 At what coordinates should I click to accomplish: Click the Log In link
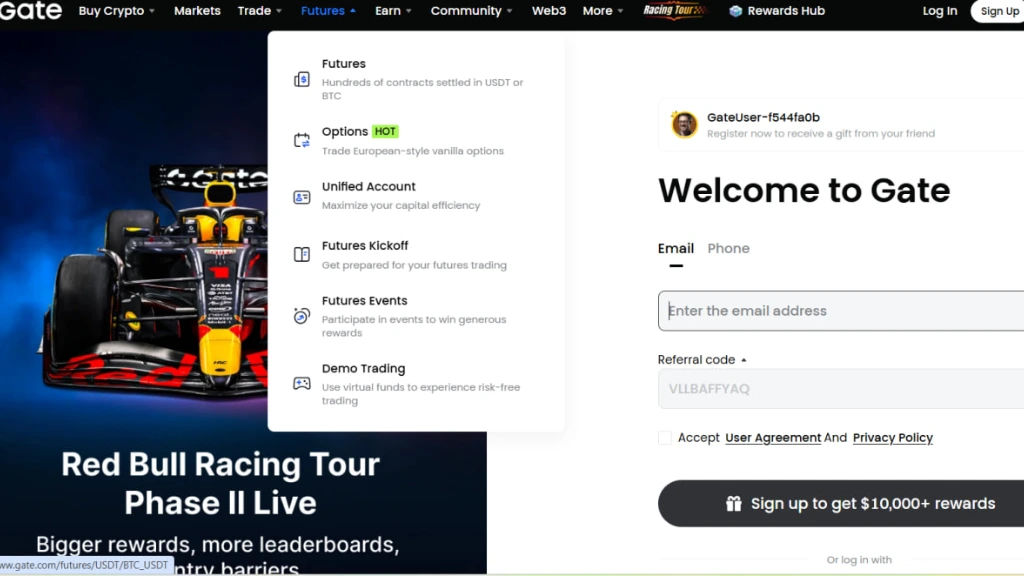tap(939, 11)
